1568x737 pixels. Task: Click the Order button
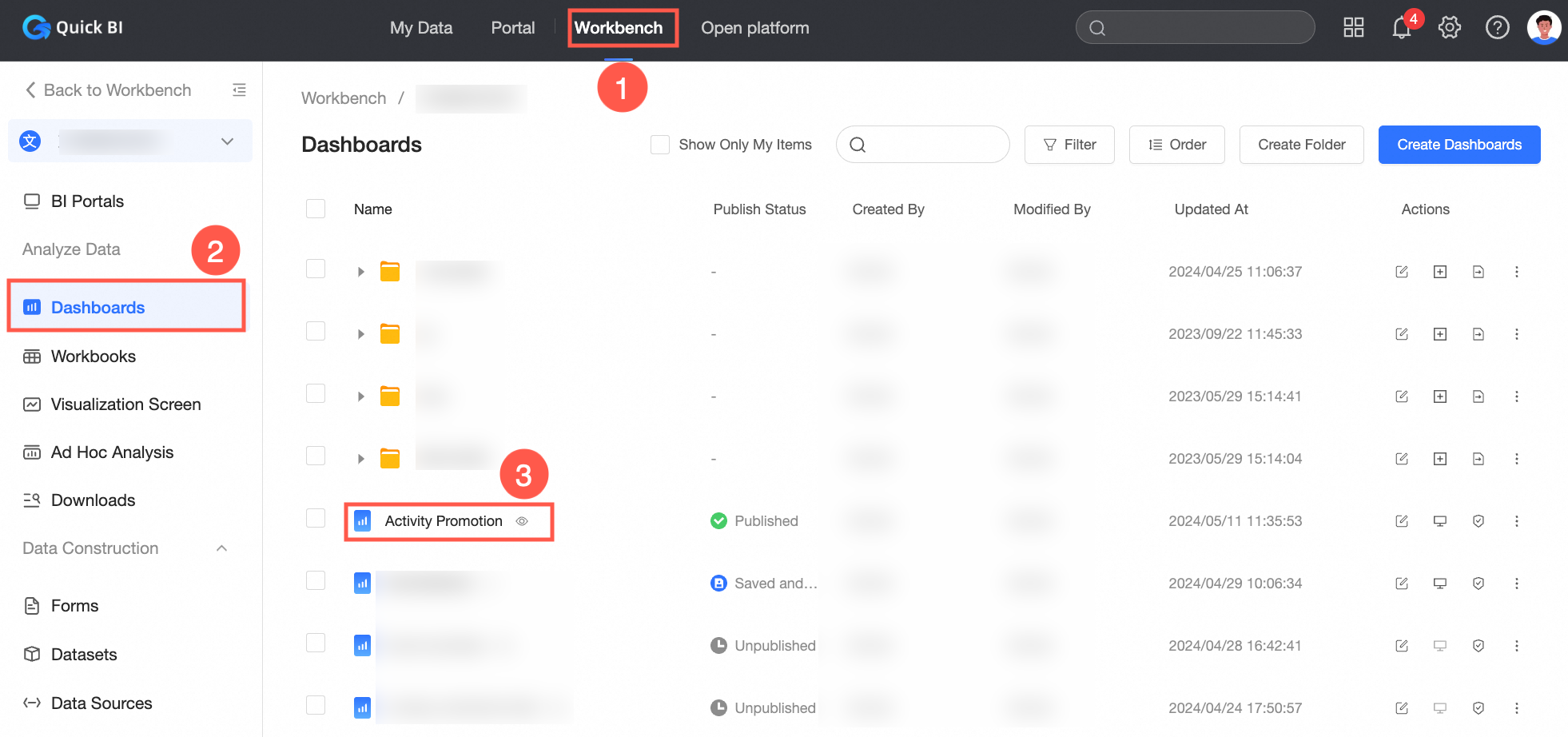(x=1177, y=145)
